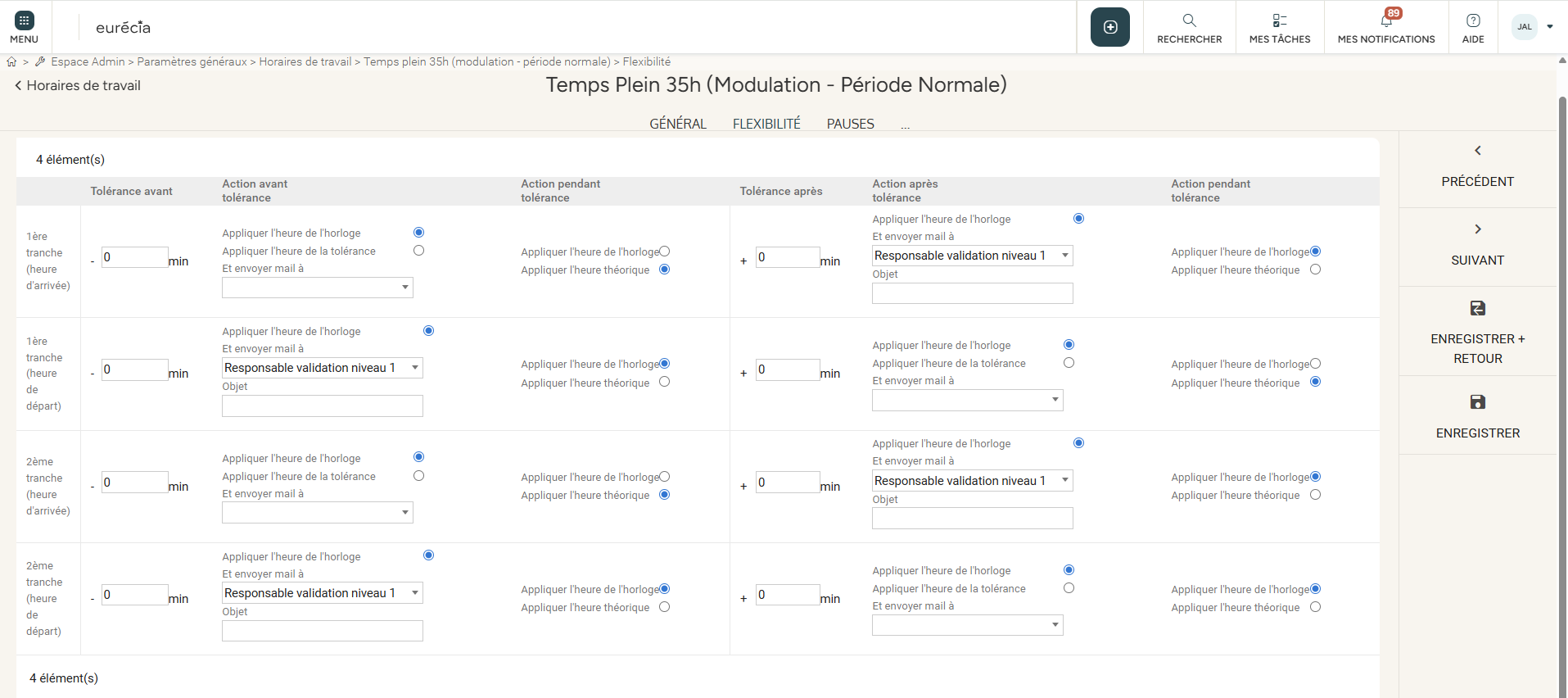Screen dimensions: 1568x698
Task: Open Mes Tâches checklist icon
Action: pos(1279,20)
